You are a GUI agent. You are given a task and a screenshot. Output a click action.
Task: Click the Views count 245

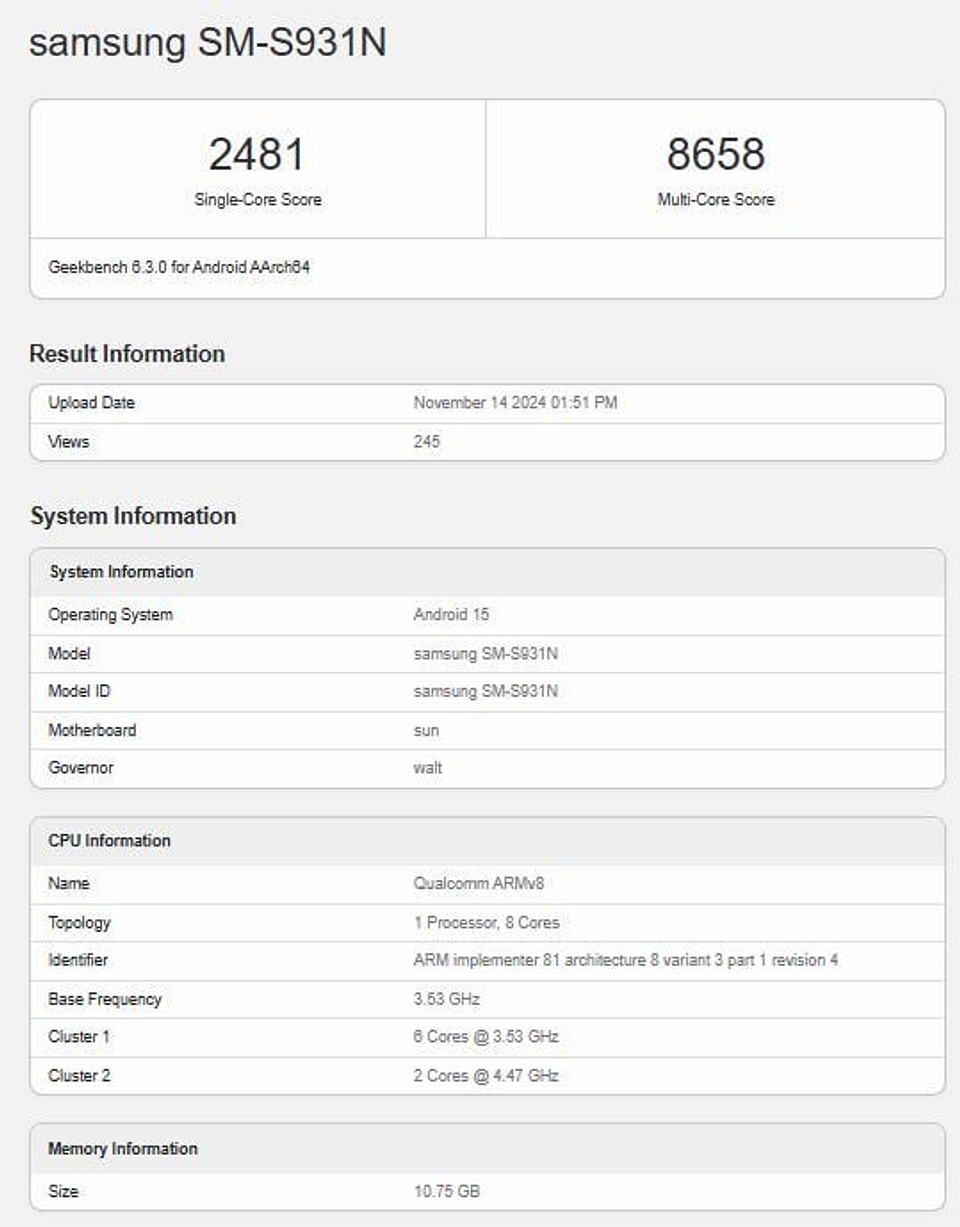pos(424,441)
